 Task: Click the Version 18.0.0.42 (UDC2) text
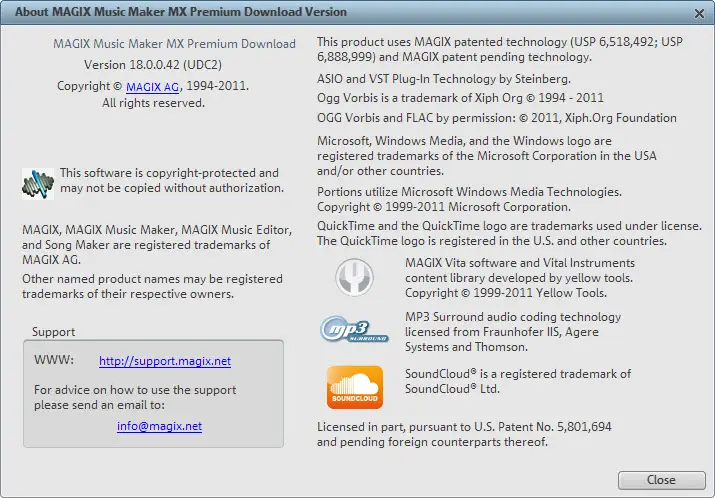[x=153, y=65]
